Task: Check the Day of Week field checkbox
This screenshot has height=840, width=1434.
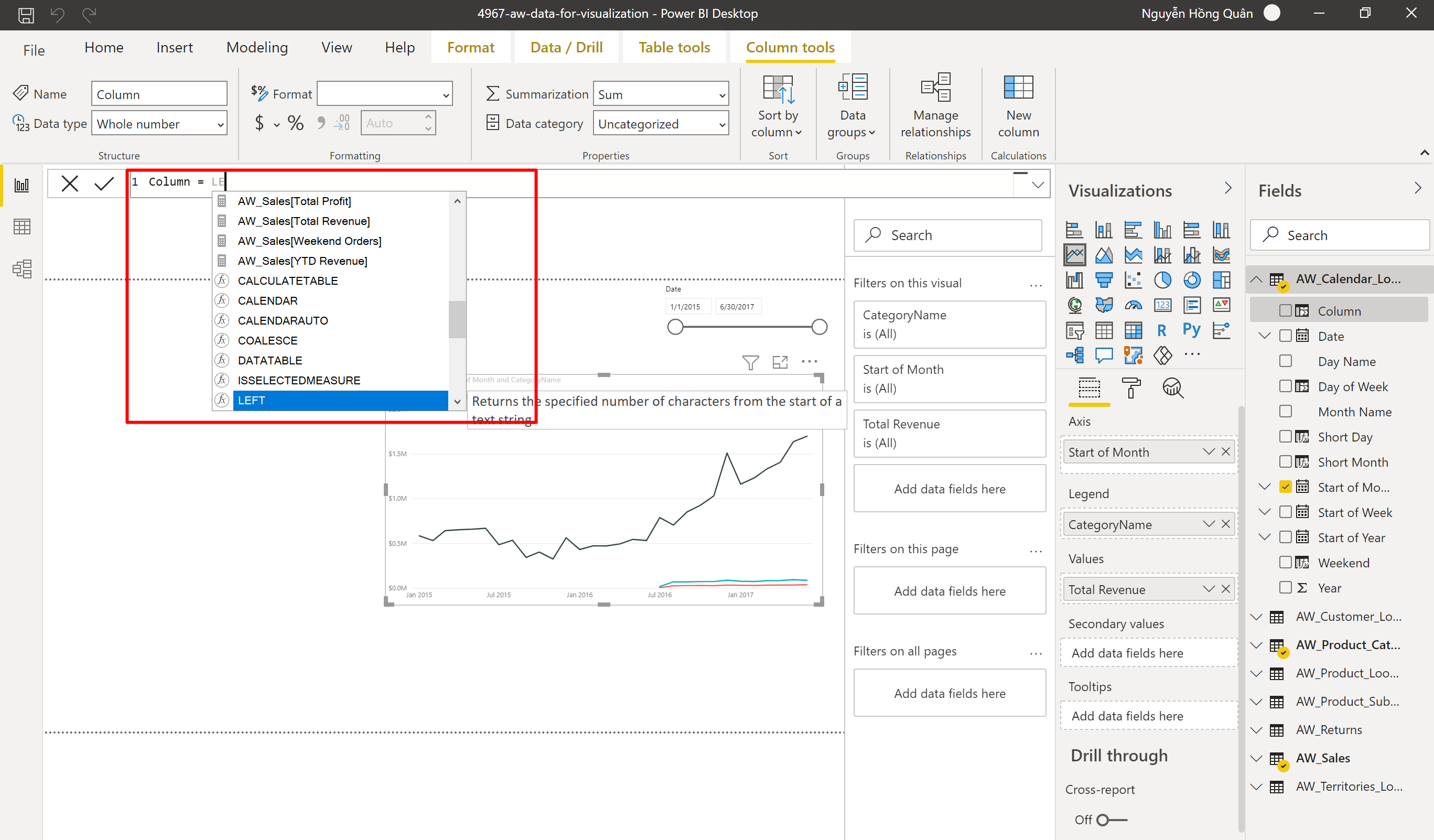Action: click(1286, 386)
